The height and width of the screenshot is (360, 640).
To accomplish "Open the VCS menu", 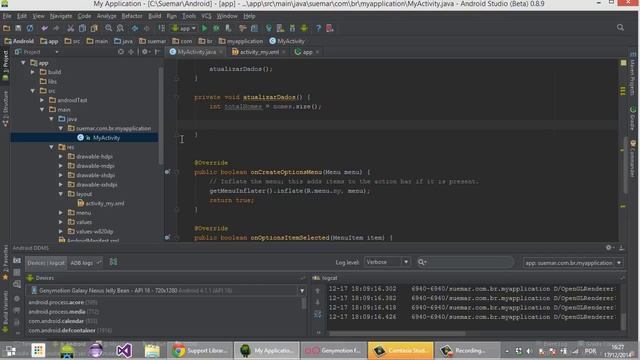I will [x=206, y=16].
